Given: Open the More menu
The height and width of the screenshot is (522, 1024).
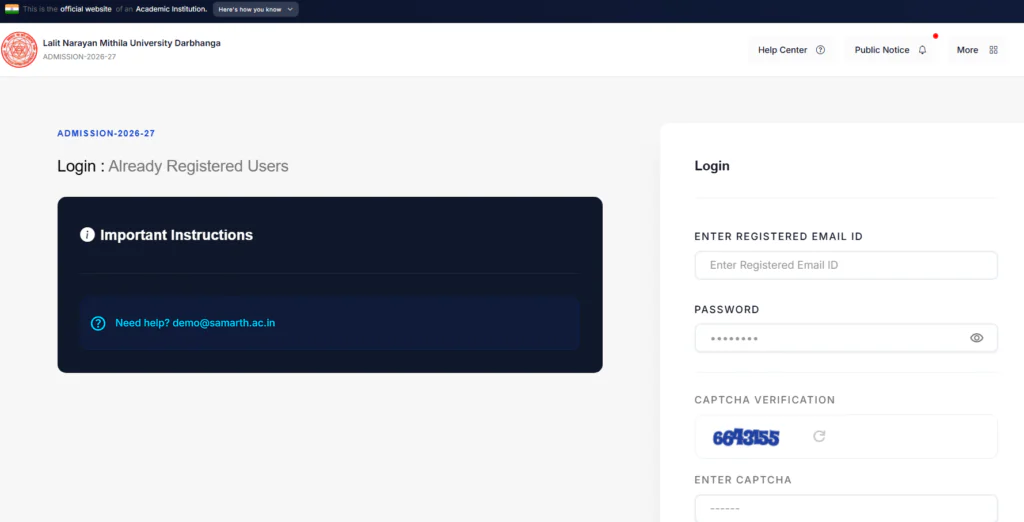Looking at the screenshot, I should pos(976,50).
